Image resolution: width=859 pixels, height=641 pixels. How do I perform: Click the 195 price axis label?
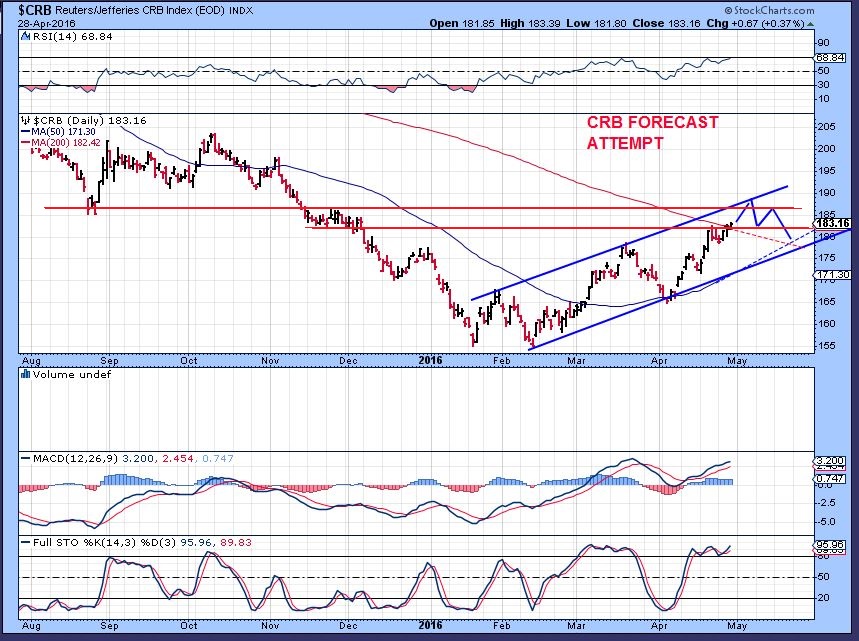[827, 170]
